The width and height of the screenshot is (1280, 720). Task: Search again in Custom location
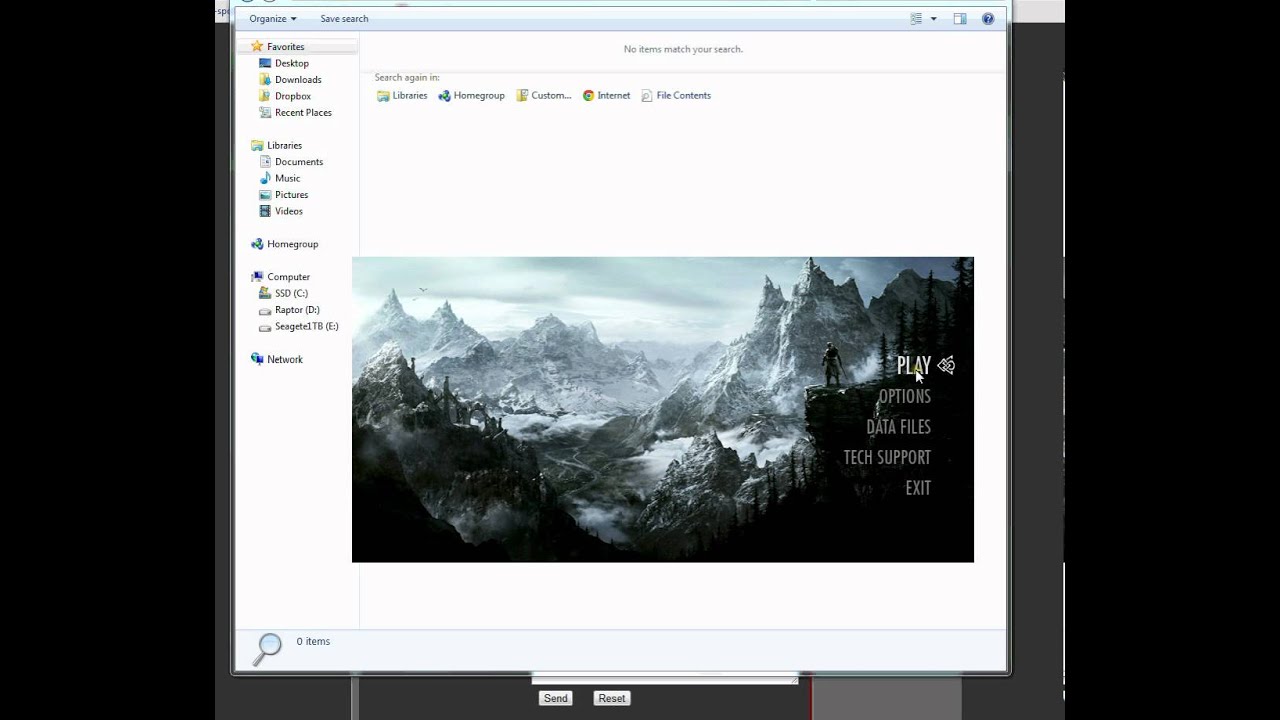[543, 95]
